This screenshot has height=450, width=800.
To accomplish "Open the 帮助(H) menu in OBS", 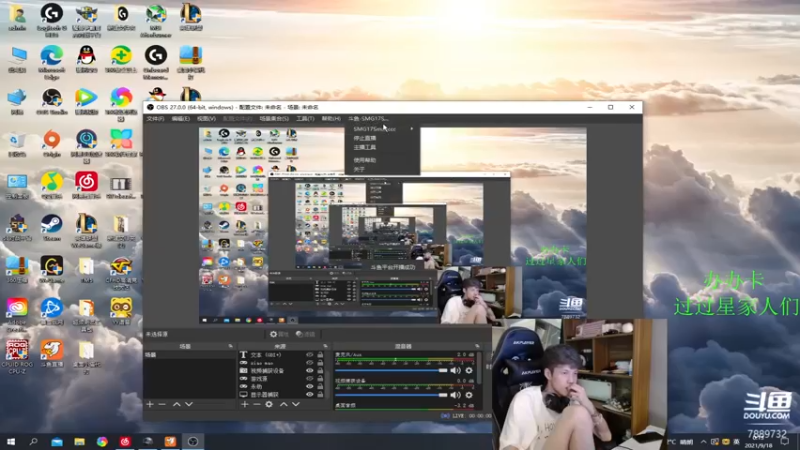I will click(x=331, y=118).
